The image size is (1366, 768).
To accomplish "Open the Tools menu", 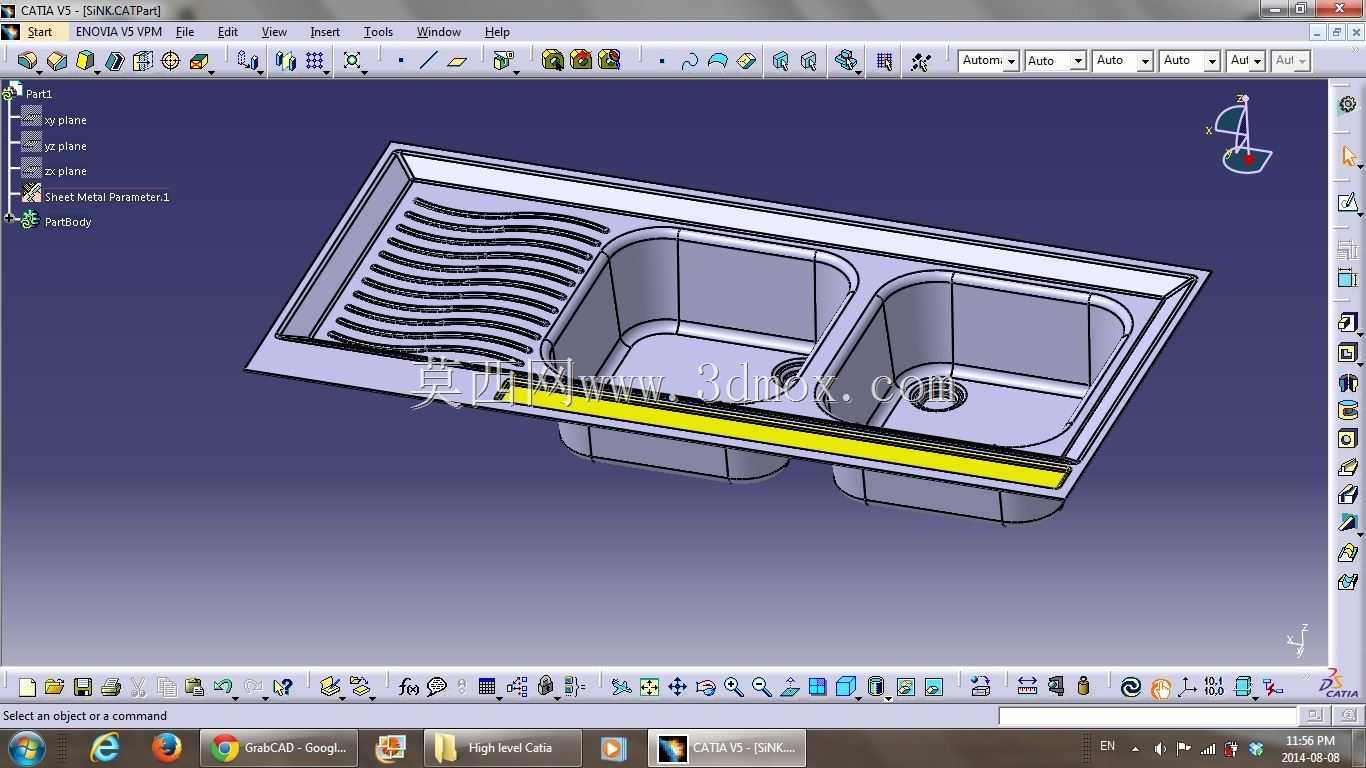I will pyautogui.click(x=378, y=32).
